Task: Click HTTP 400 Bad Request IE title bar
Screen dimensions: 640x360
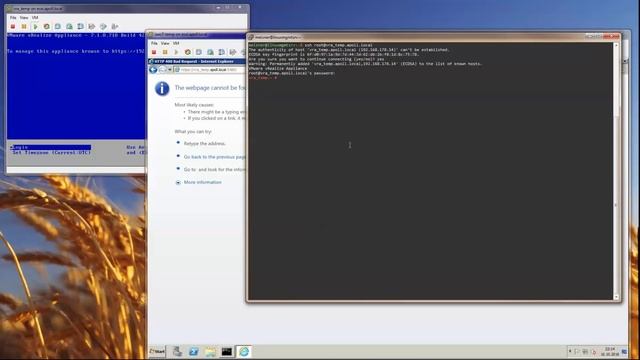Action: click(197, 61)
